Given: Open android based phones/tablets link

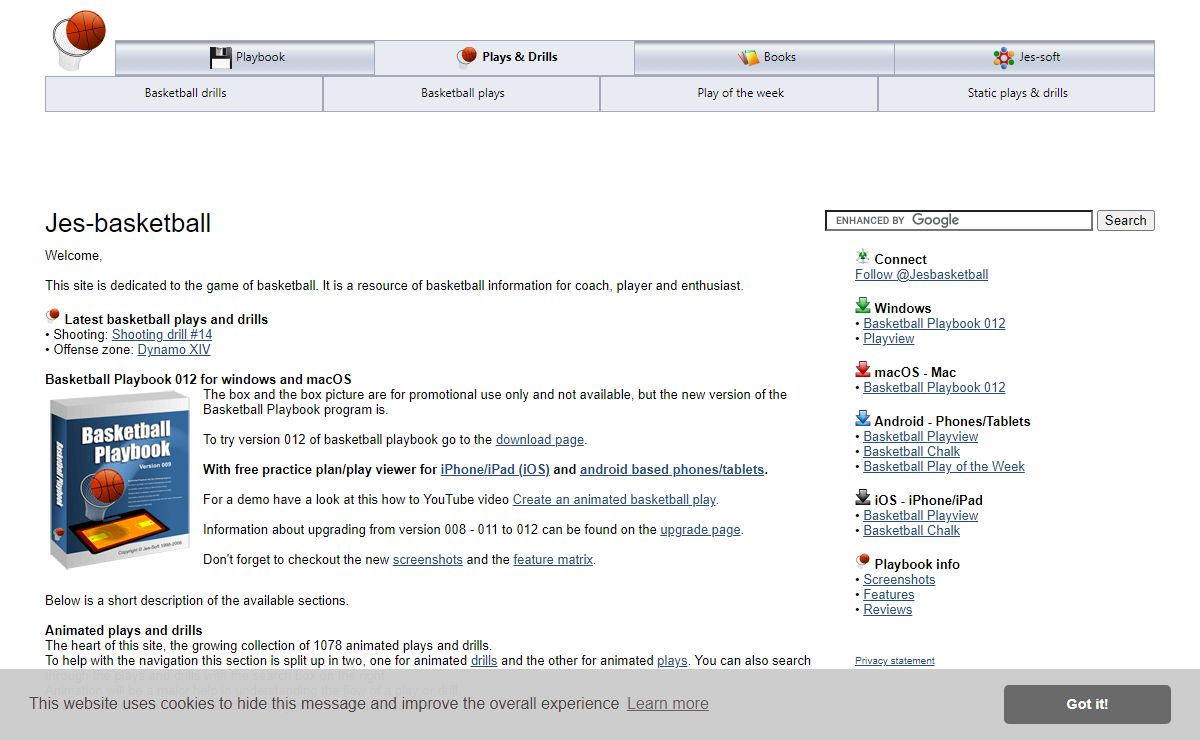Looking at the screenshot, I should [672, 469].
